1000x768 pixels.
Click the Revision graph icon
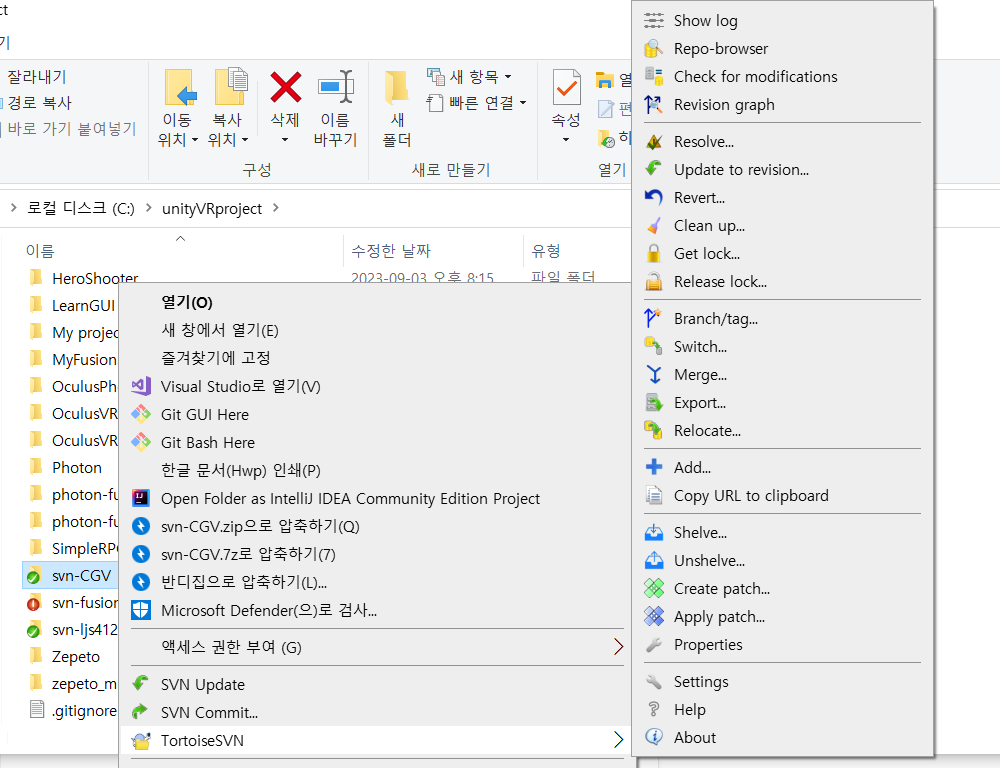[654, 105]
